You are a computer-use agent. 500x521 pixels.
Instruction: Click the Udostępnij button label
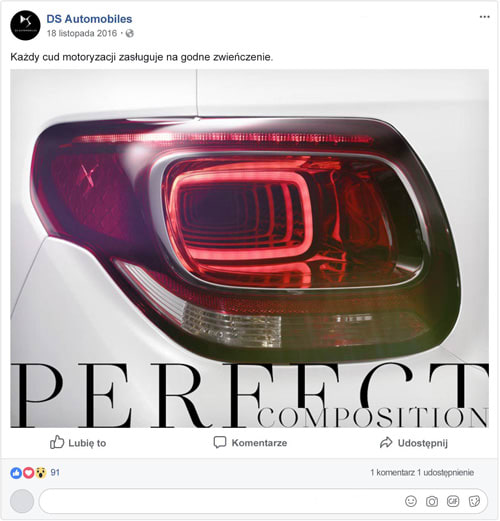pyautogui.click(x=423, y=443)
